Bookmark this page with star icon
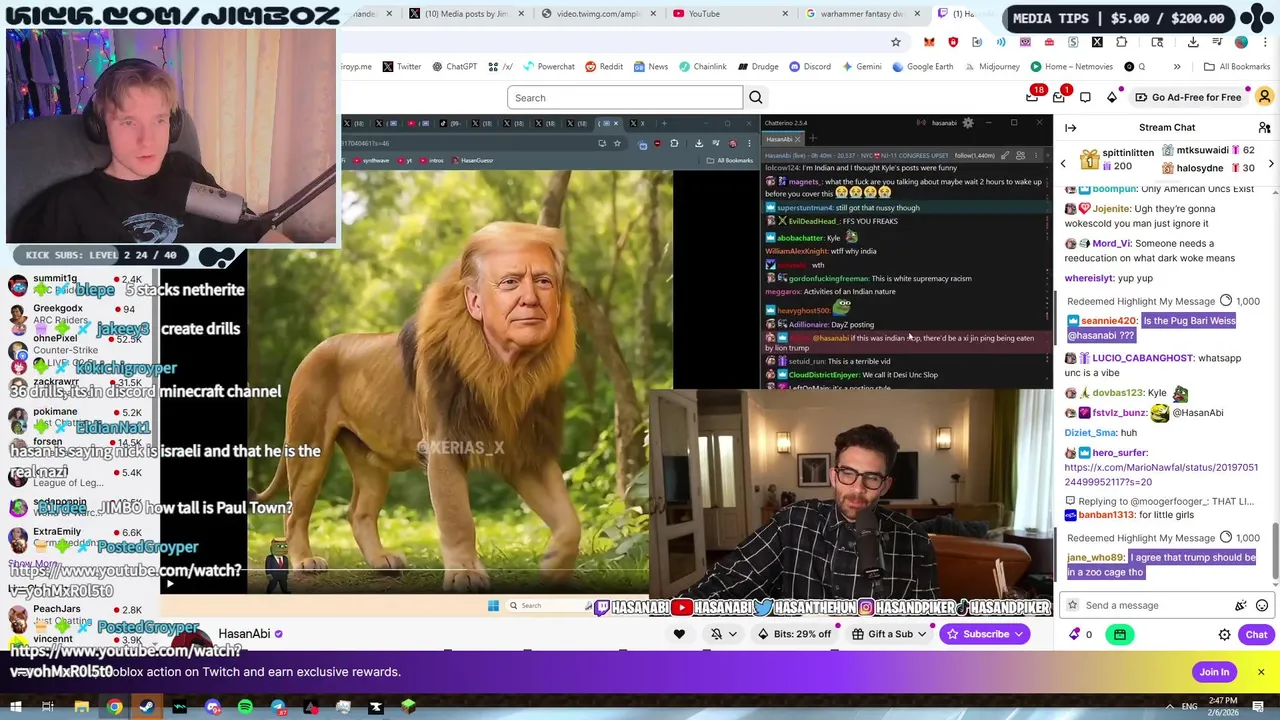 click(896, 42)
